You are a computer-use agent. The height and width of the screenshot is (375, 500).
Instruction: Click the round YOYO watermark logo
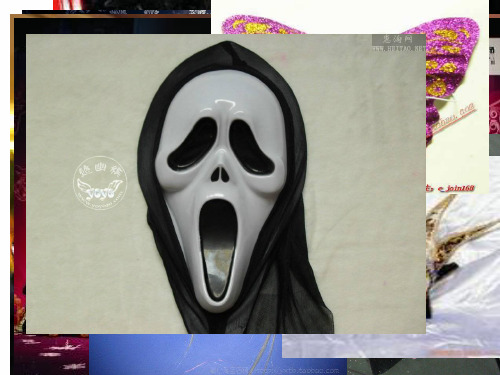pos(100,183)
